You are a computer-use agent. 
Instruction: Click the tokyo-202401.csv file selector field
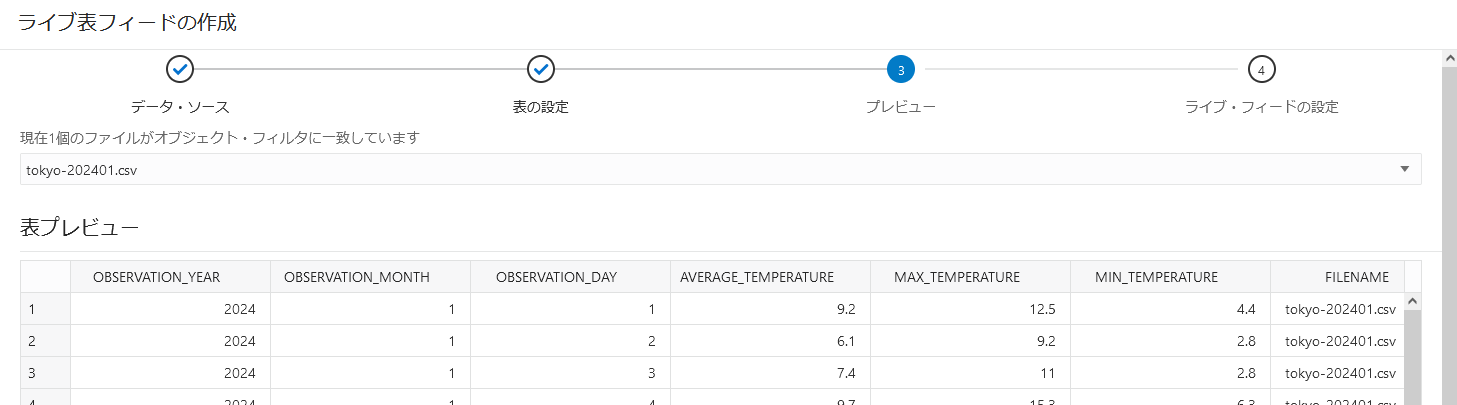pos(720,169)
